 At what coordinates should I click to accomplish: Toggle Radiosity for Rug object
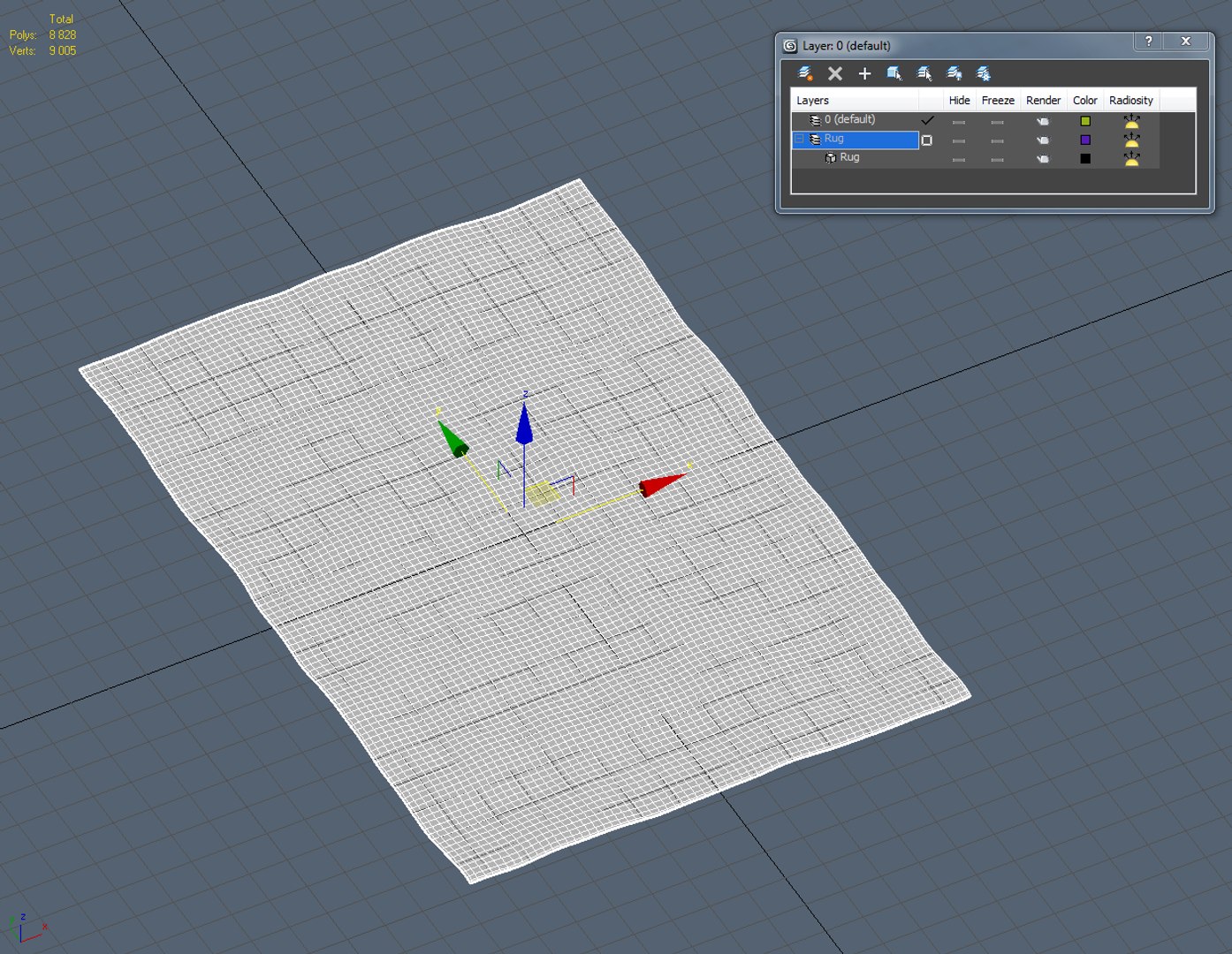click(1131, 159)
